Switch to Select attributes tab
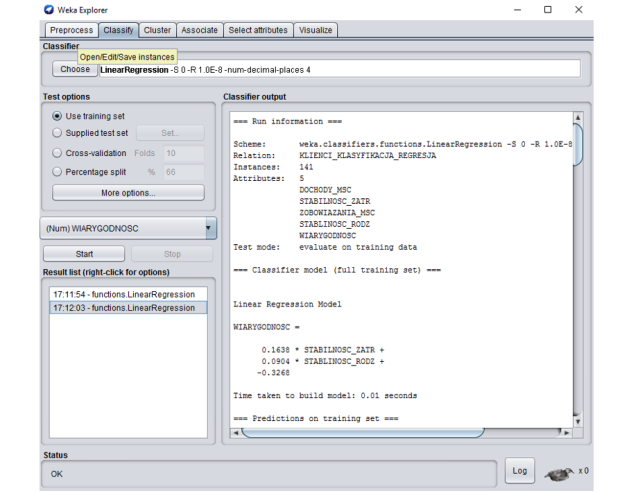 (258, 30)
